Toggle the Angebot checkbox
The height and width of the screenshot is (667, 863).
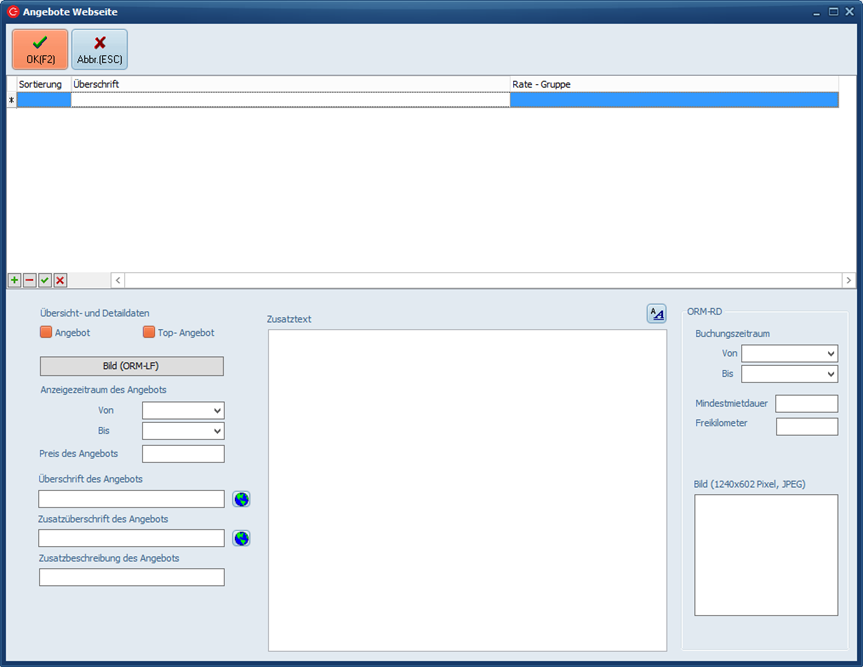click(46, 332)
